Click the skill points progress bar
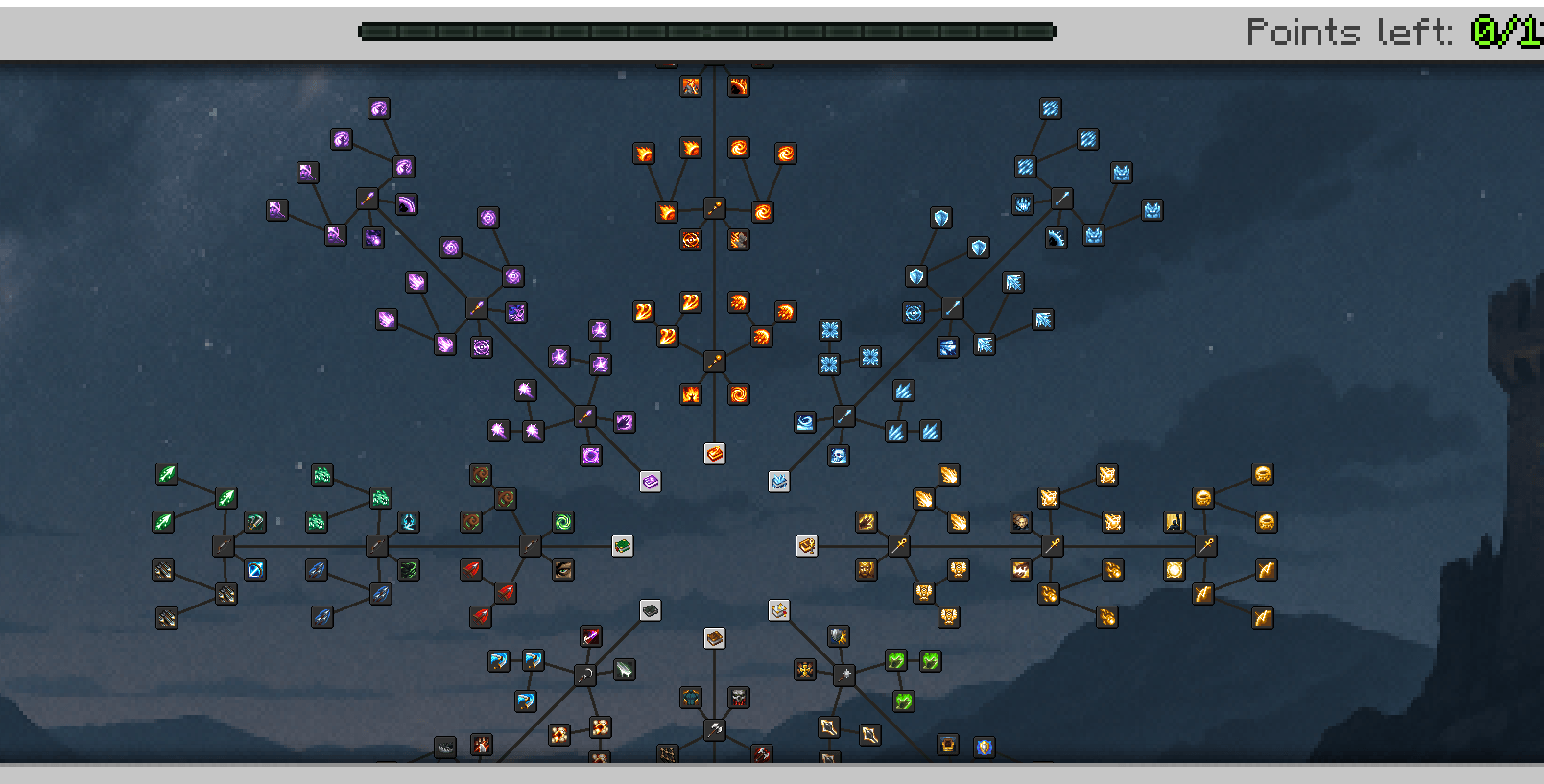1544x784 pixels. (707, 32)
